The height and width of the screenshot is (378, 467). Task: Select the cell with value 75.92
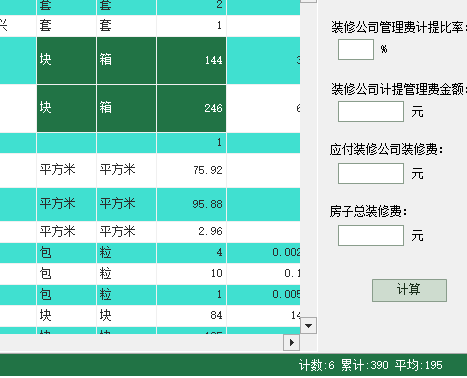(191, 170)
